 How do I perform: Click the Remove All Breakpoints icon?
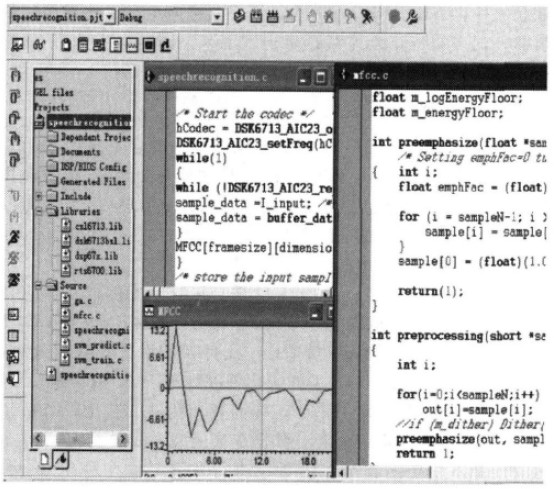(329, 16)
